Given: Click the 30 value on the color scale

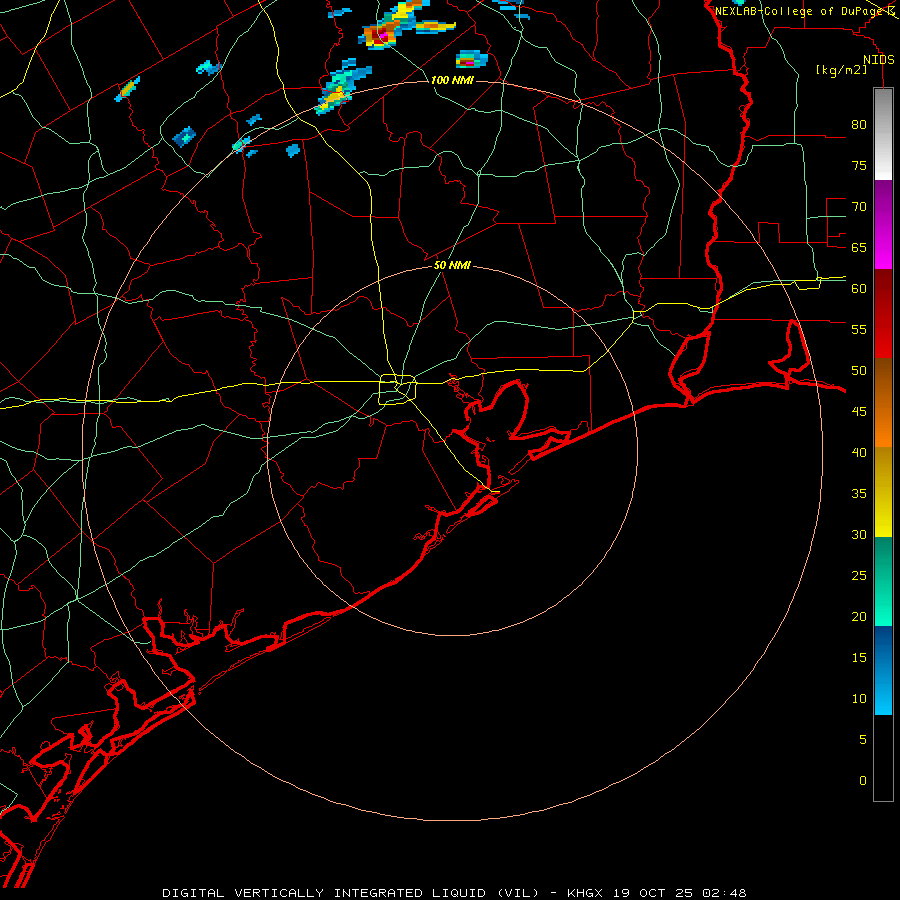Looking at the screenshot, I should pos(859,534).
